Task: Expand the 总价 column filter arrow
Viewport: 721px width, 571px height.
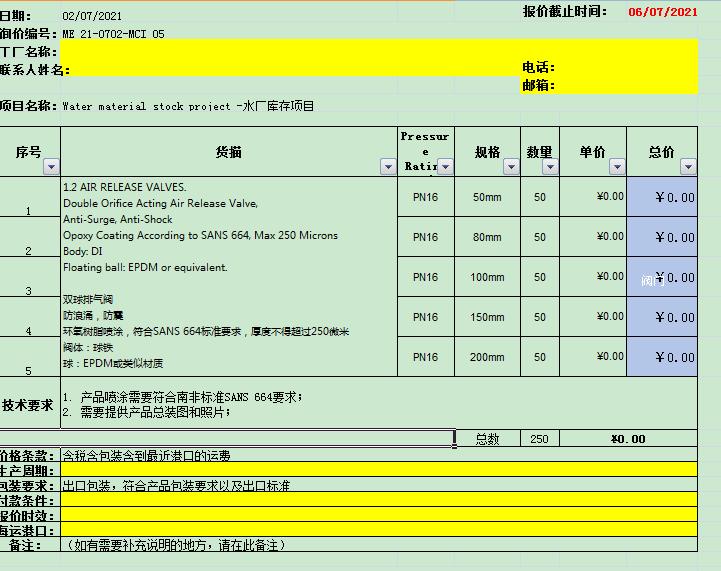Action: pos(688,167)
